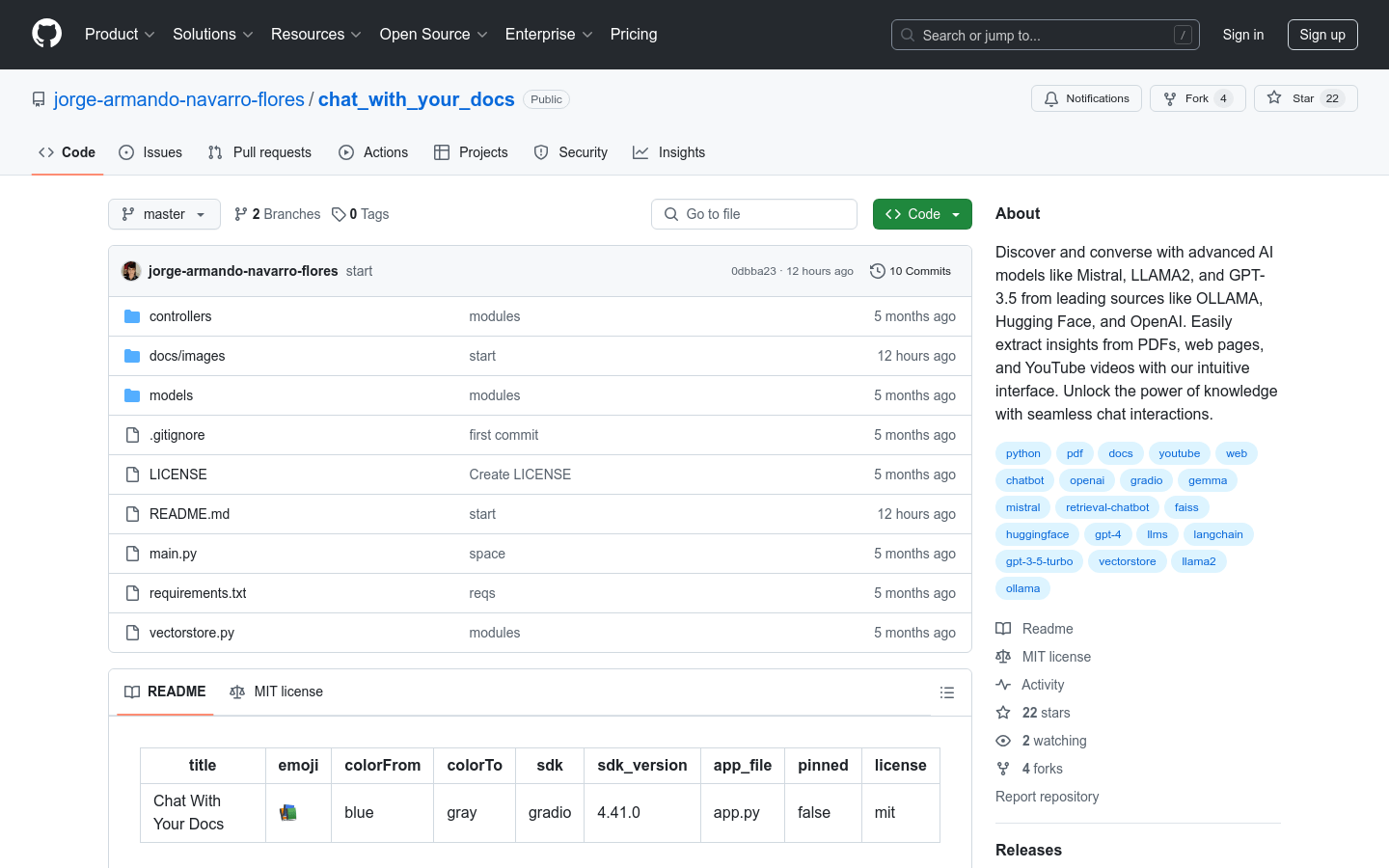
Task: Click the book icon beside Readme
Action: 1003,629
